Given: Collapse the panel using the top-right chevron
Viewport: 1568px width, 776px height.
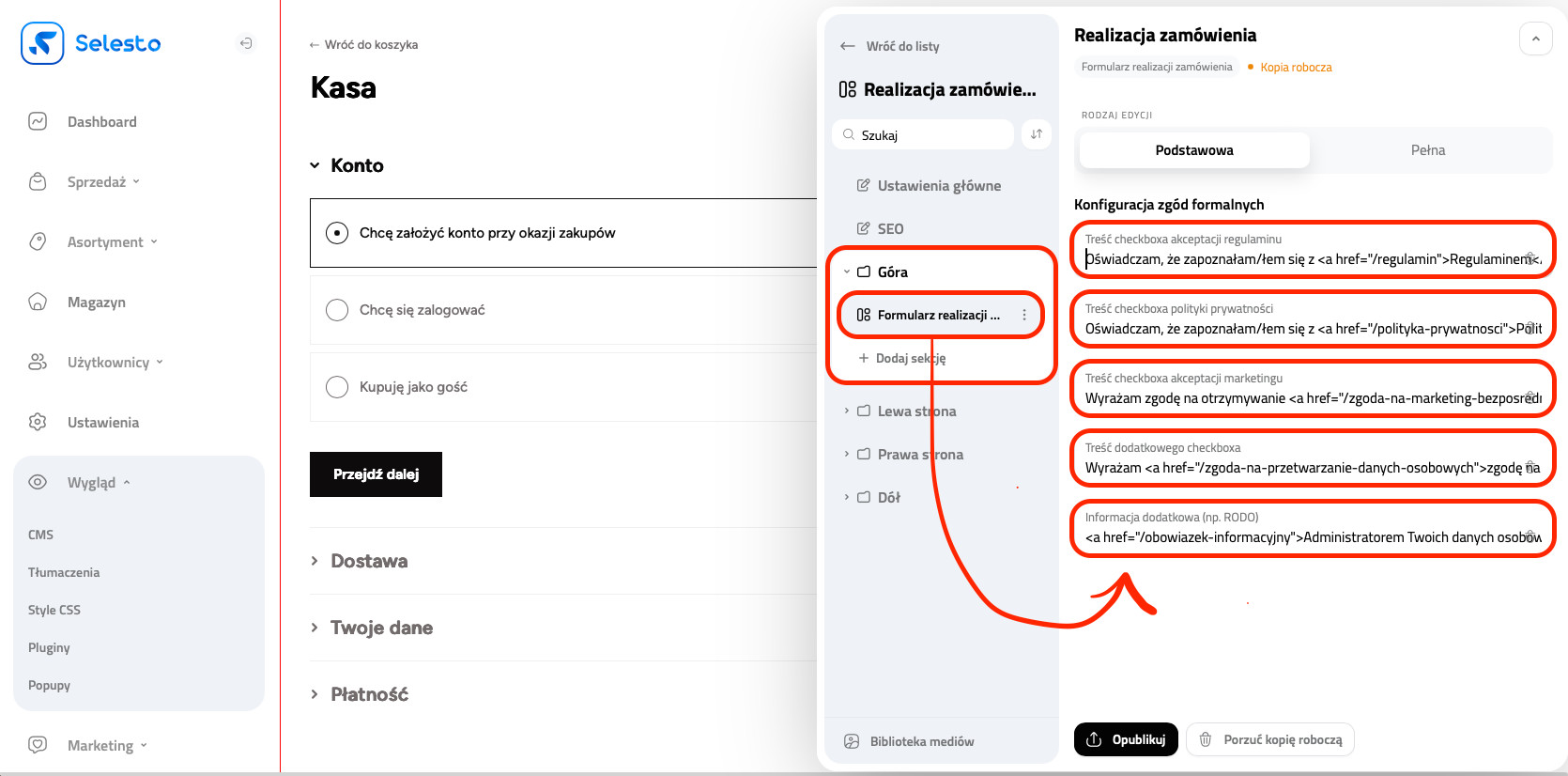Looking at the screenshot, I should pos(1535,39).
